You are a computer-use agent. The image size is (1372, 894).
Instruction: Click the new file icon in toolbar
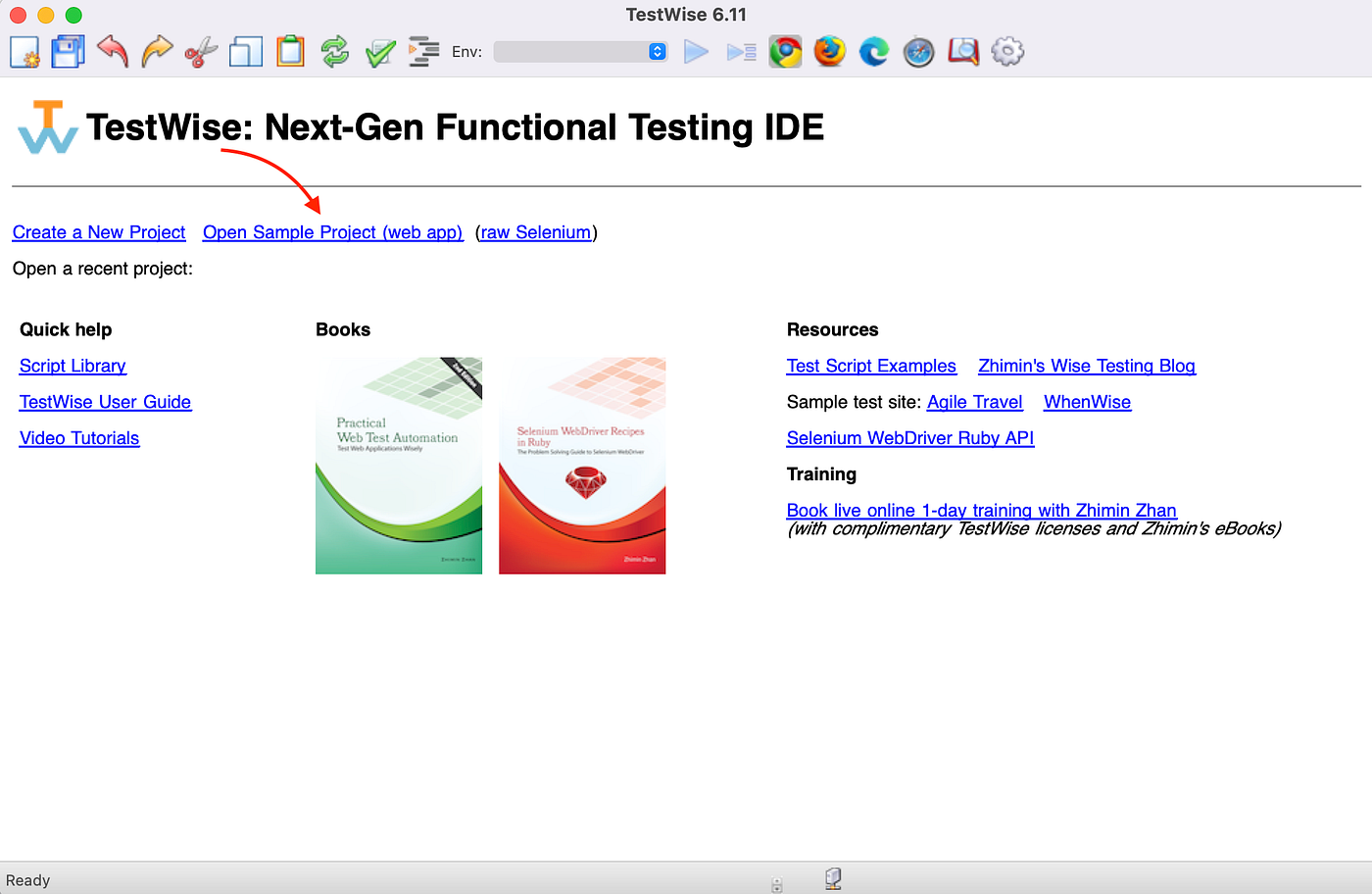click(24, 52)
